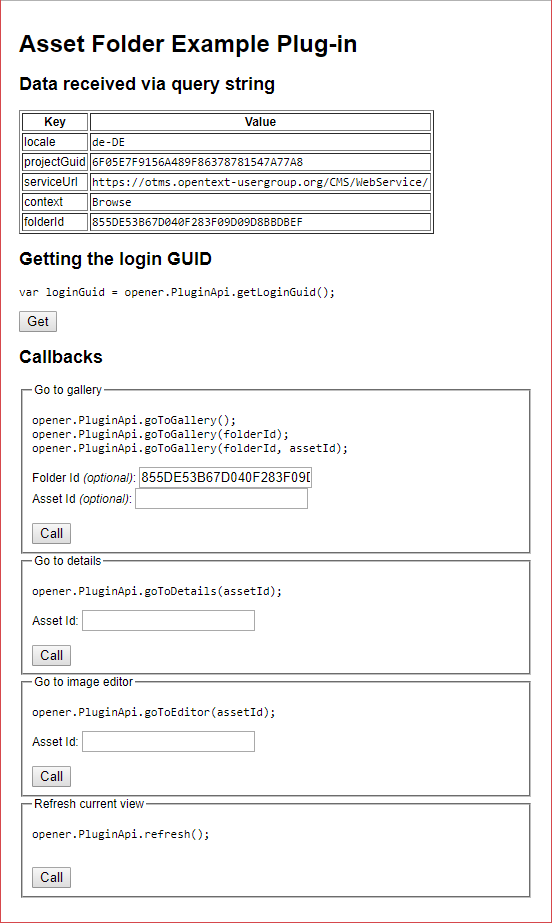Select the serviceUrl value cell
This screenshot has width=552, height=923.
260,182
